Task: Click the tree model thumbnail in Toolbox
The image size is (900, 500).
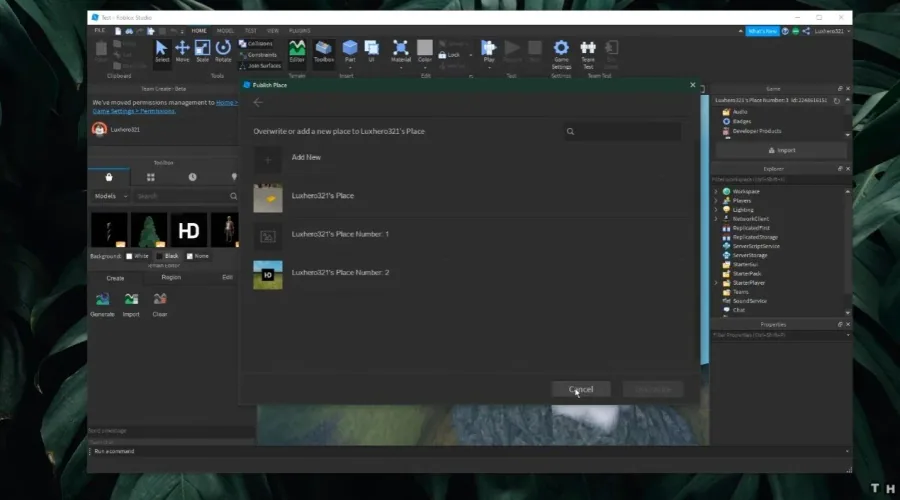Action: (149, 230)
